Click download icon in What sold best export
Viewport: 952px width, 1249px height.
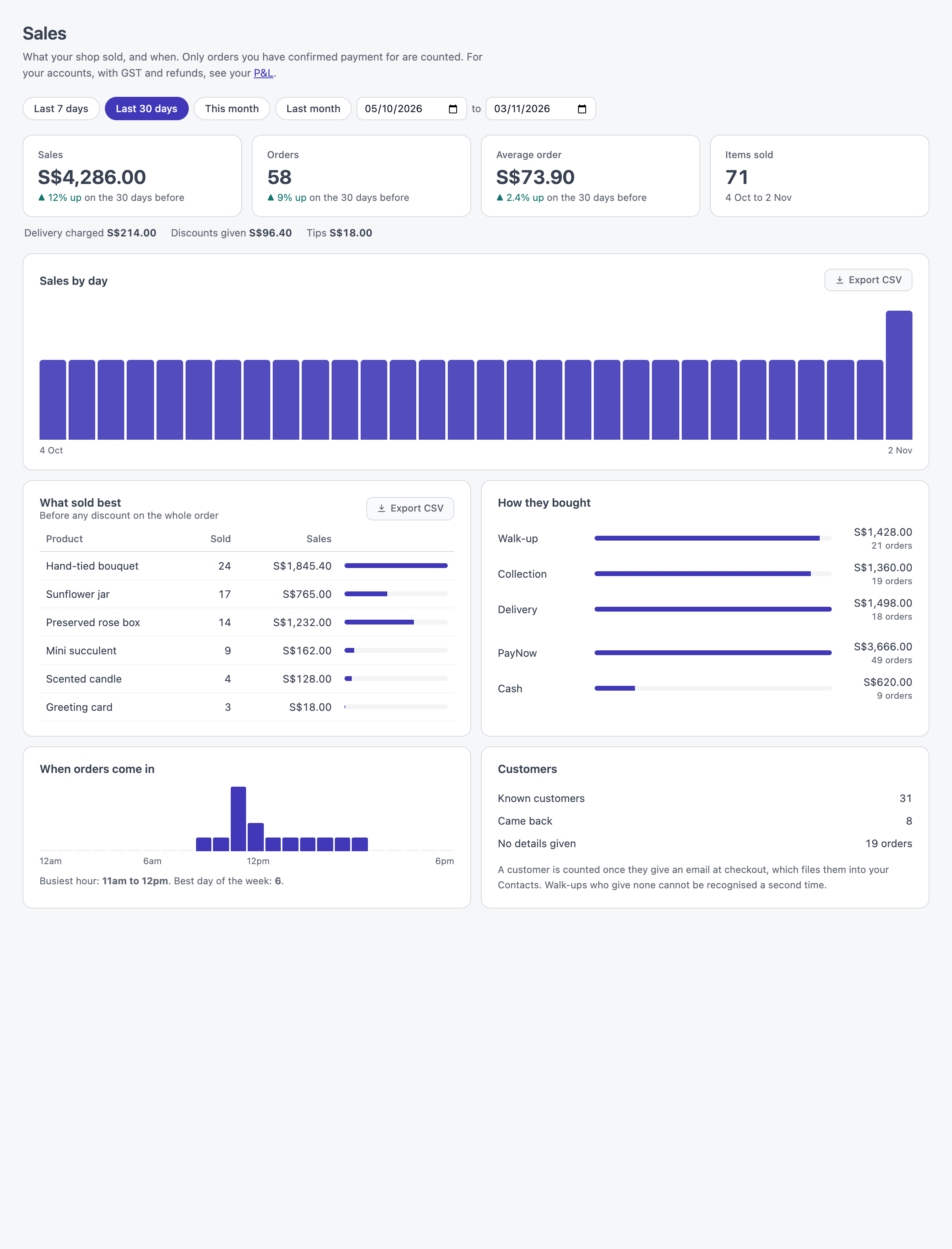click(x=381, y=508)
